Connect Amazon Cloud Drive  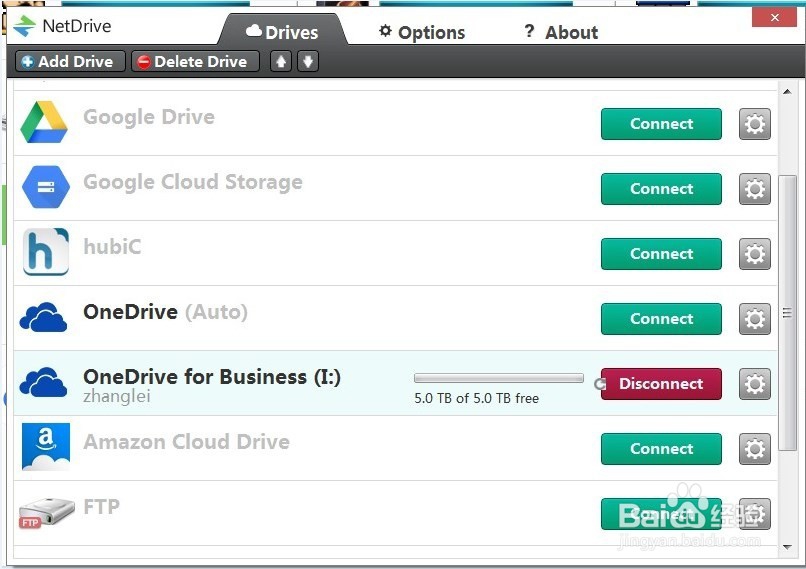[x=661, y=449]
